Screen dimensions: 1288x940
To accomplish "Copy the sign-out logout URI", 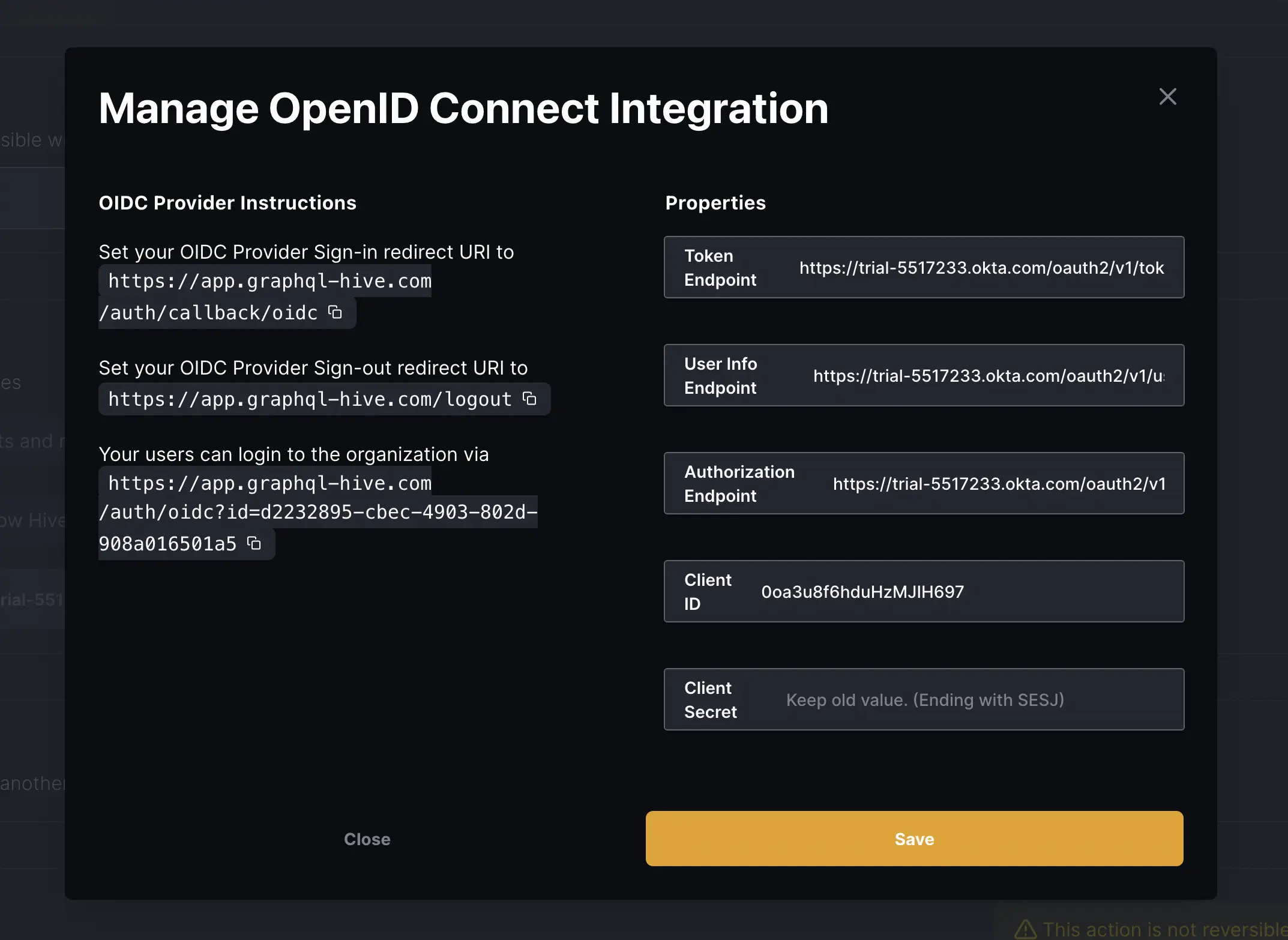I will click(x=529, y=399).
